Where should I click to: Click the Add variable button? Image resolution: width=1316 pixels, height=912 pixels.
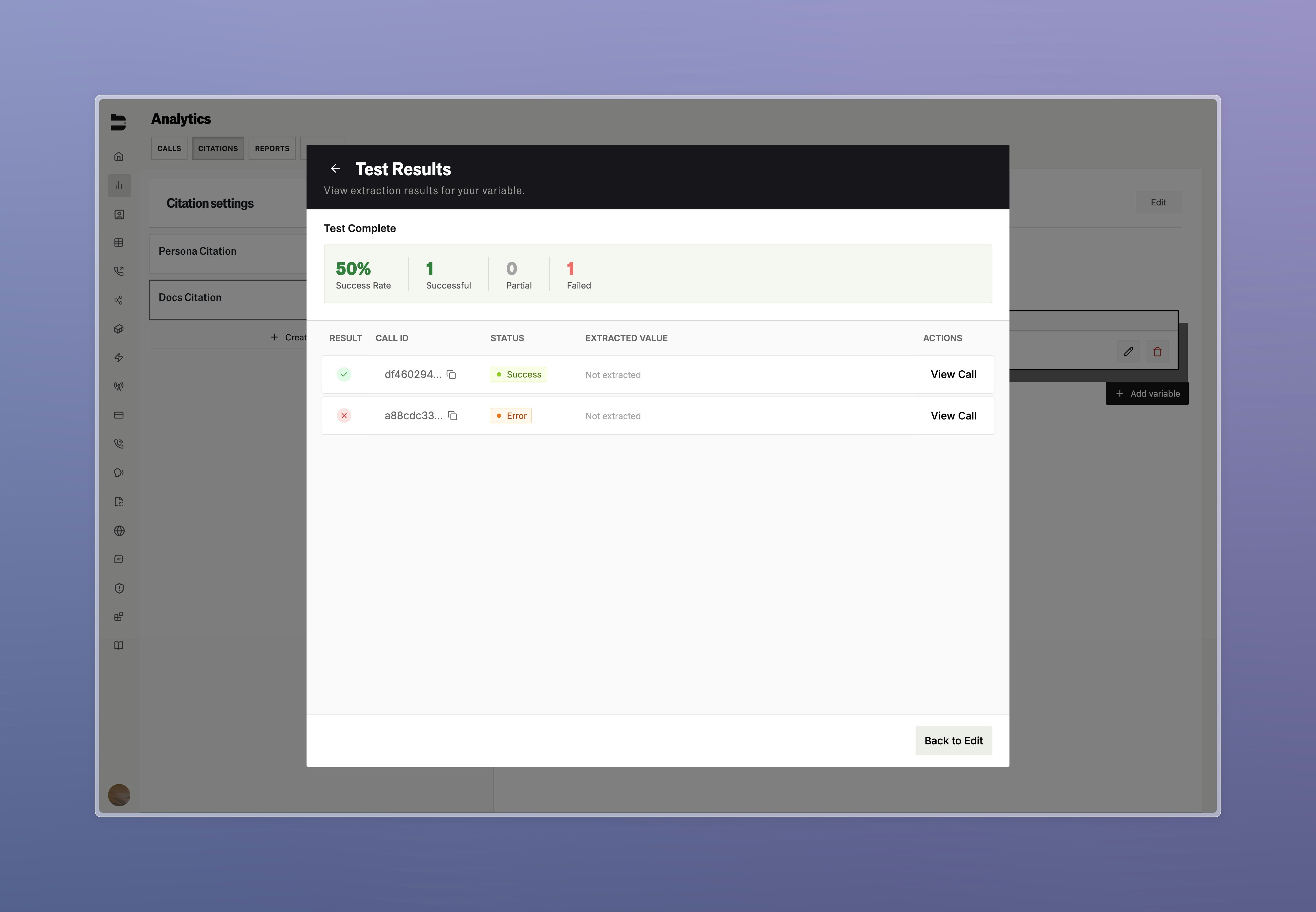(1147, 393)
